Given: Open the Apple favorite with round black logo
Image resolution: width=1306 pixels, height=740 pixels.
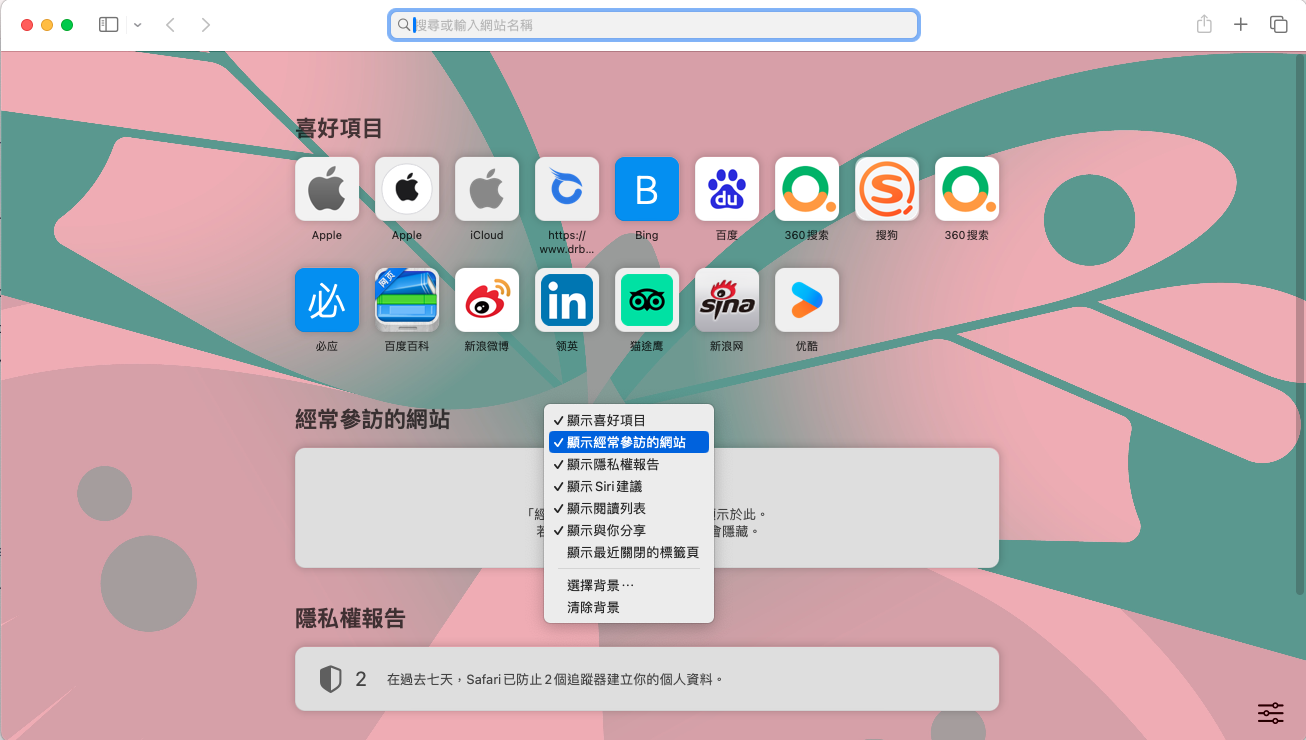Looking at the screenshot, I should (407, 189).
